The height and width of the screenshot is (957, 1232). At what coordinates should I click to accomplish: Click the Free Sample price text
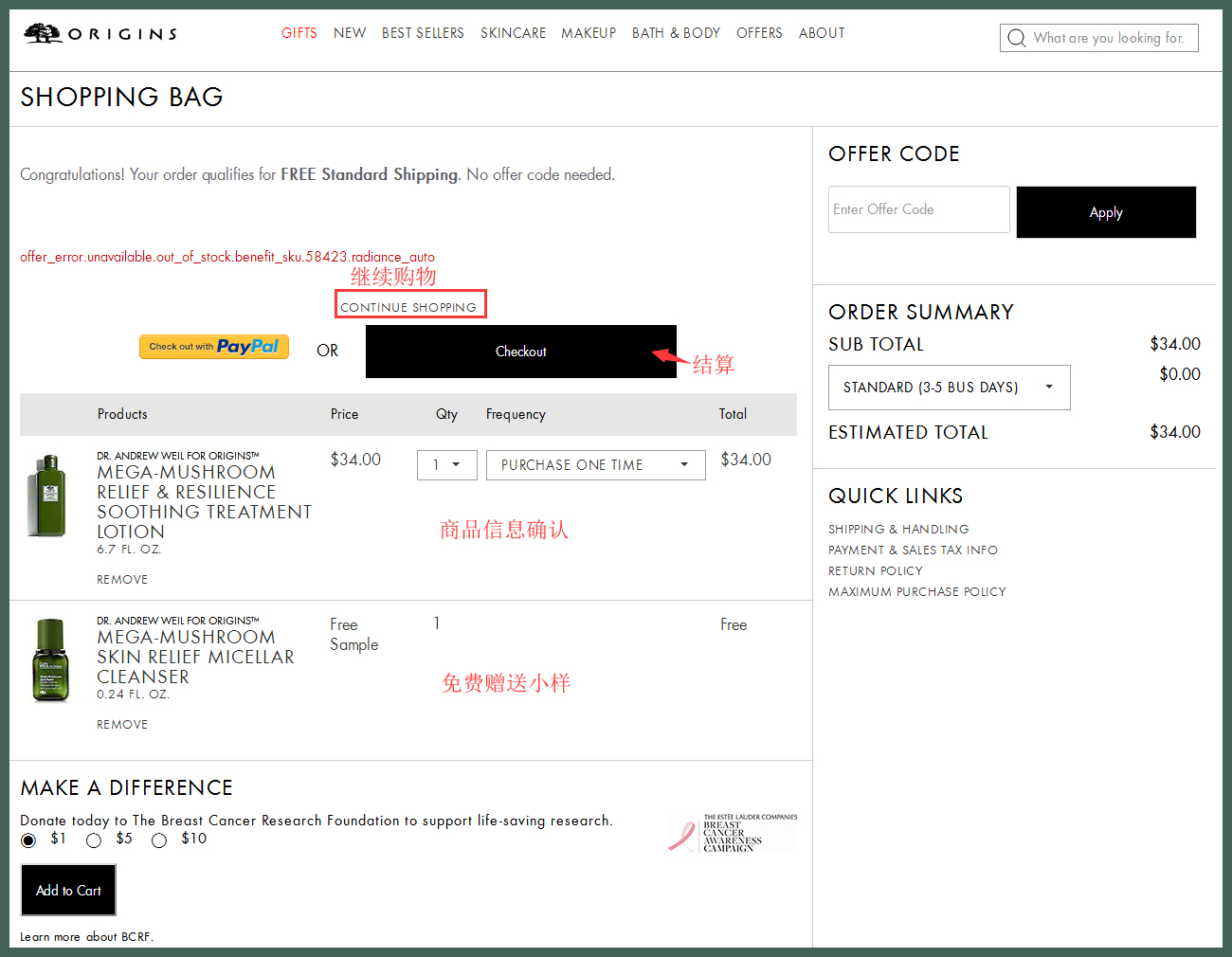click(354, 635)
